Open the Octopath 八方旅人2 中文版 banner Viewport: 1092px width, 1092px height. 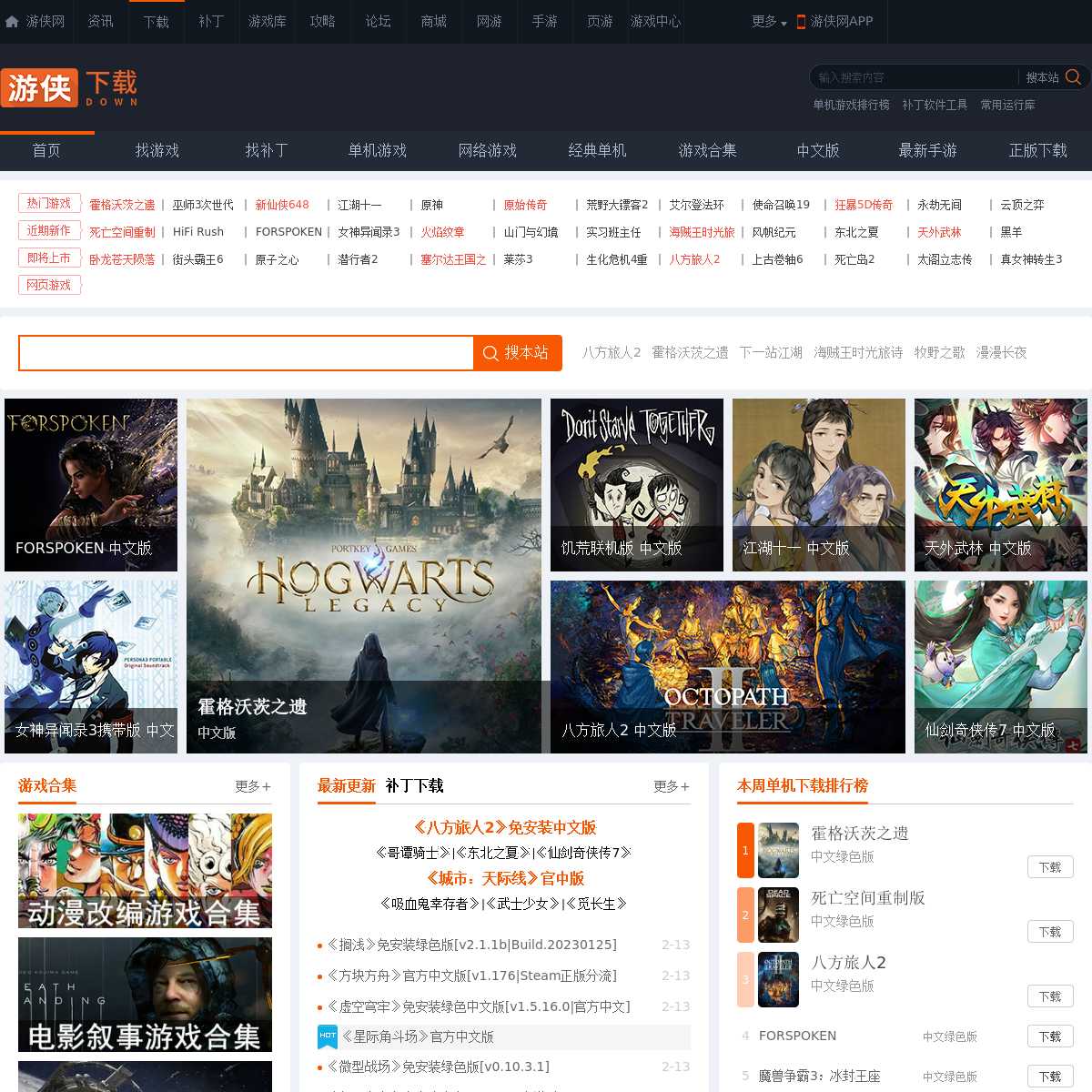tap(728, 667)
